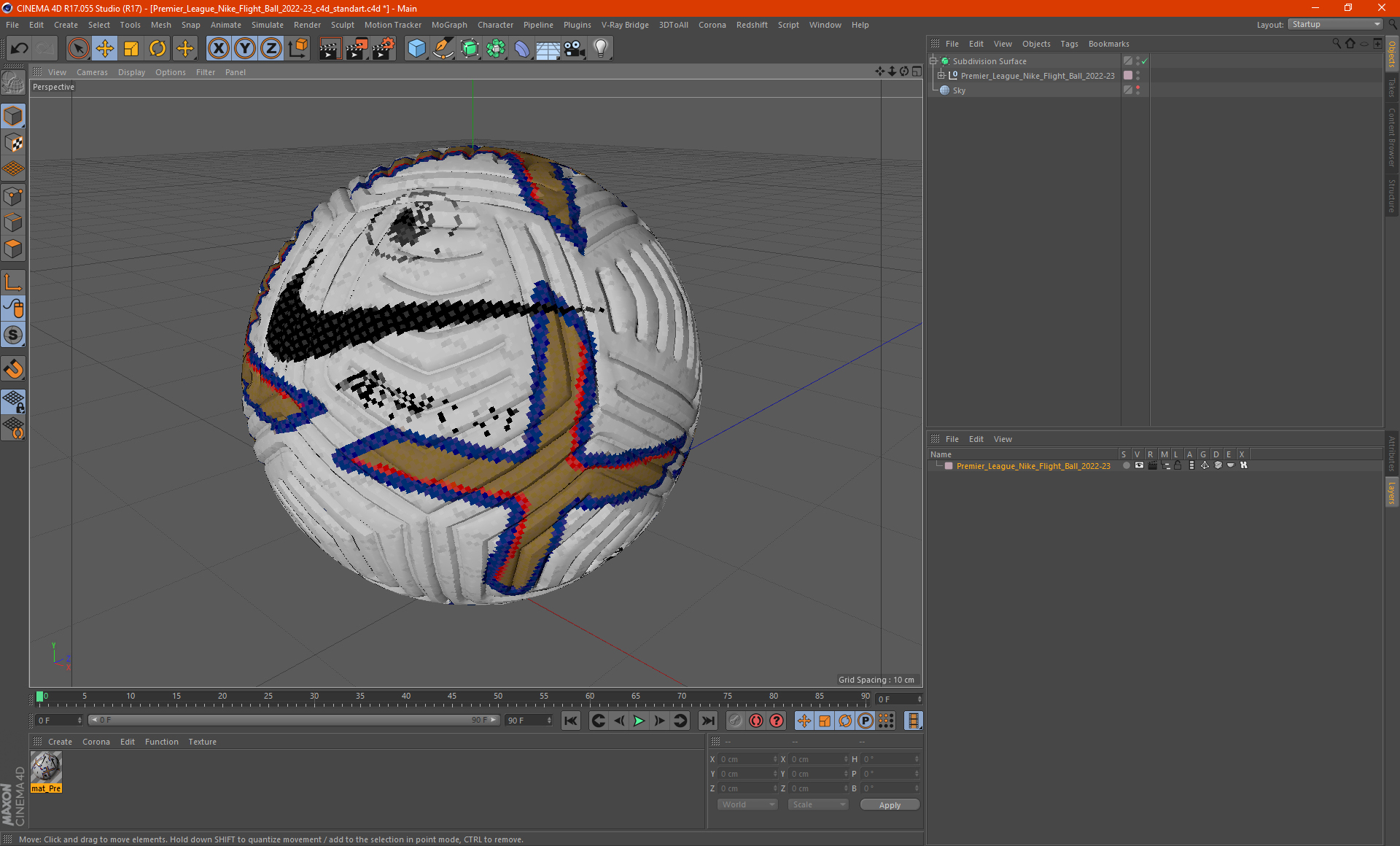1400x846 pixels.
Task: Toggle Sky object visibility dots
Action: click(1137, 90)
